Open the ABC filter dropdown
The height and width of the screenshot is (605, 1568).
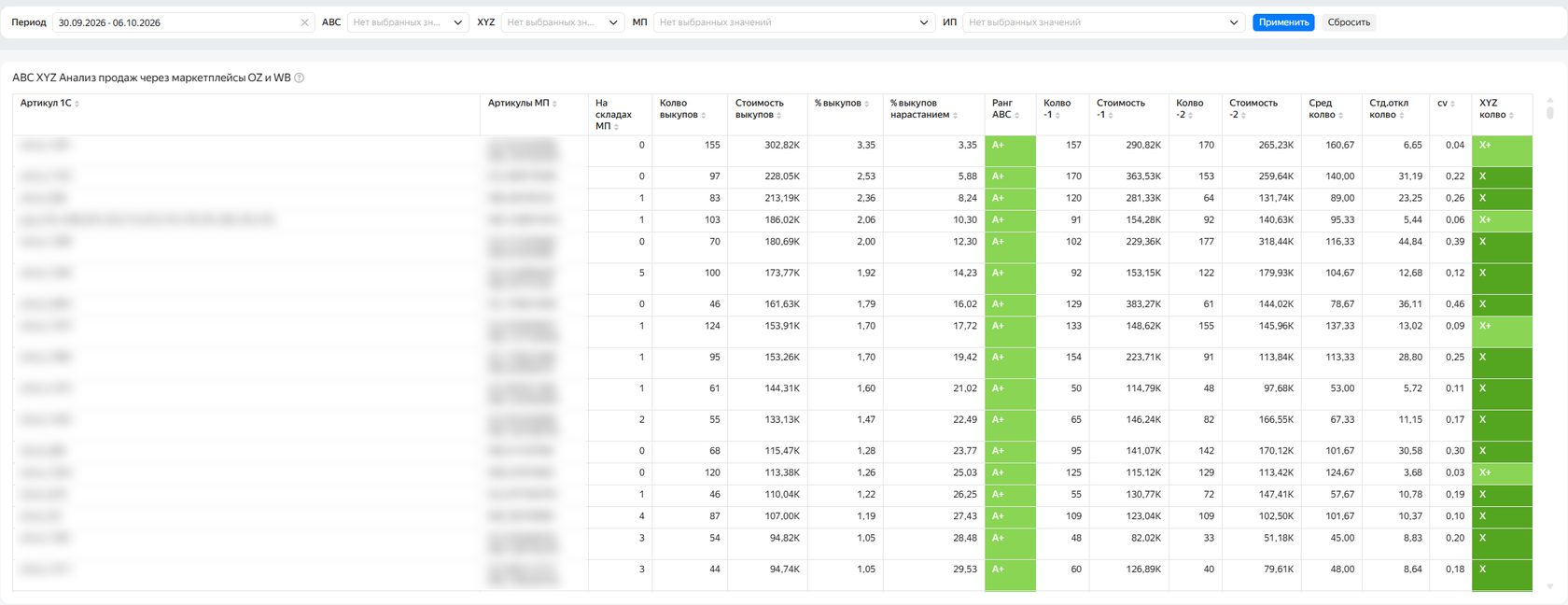[x=407, y=22]
